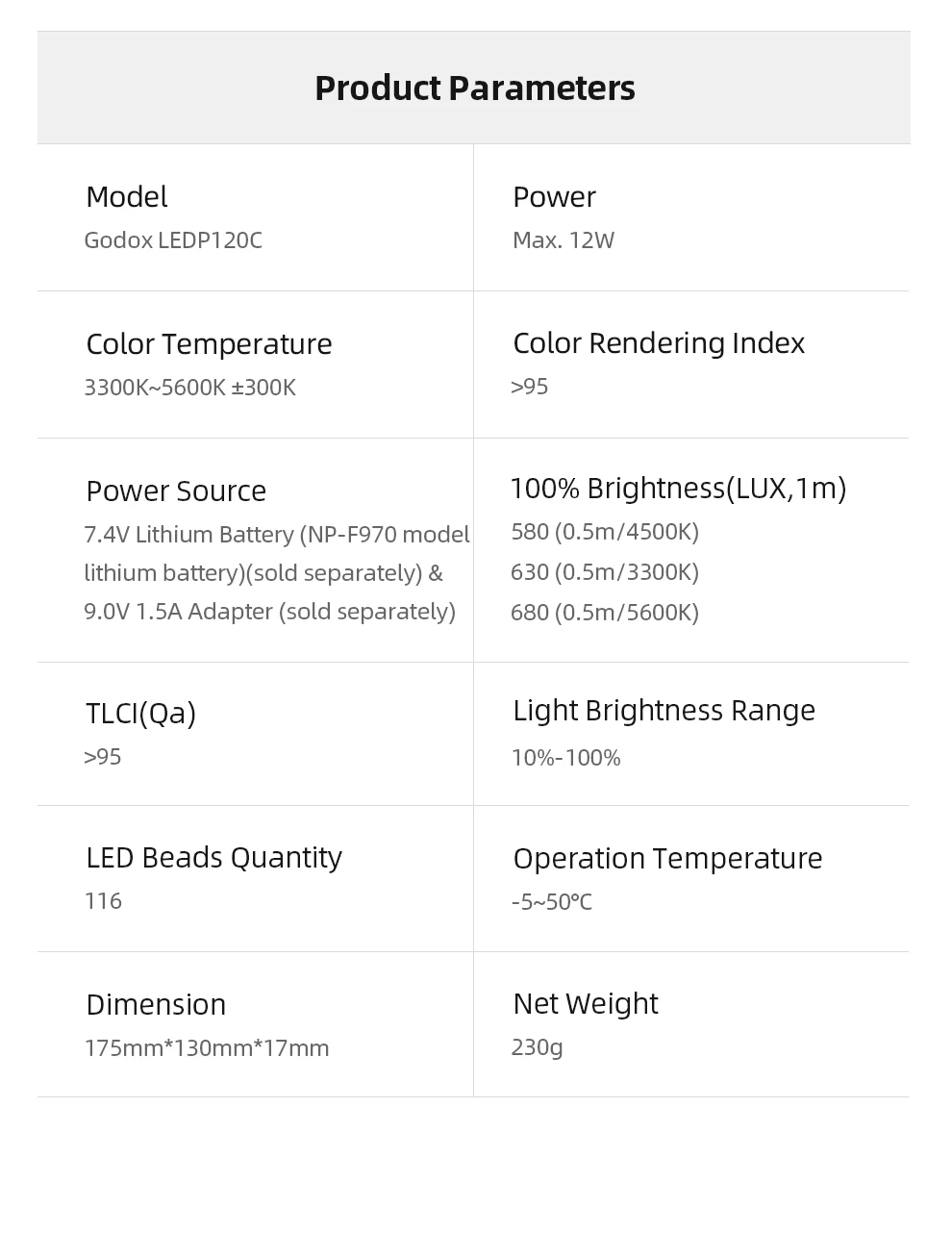
Task: Click the Color Temperature label
Action: [209, 344]
